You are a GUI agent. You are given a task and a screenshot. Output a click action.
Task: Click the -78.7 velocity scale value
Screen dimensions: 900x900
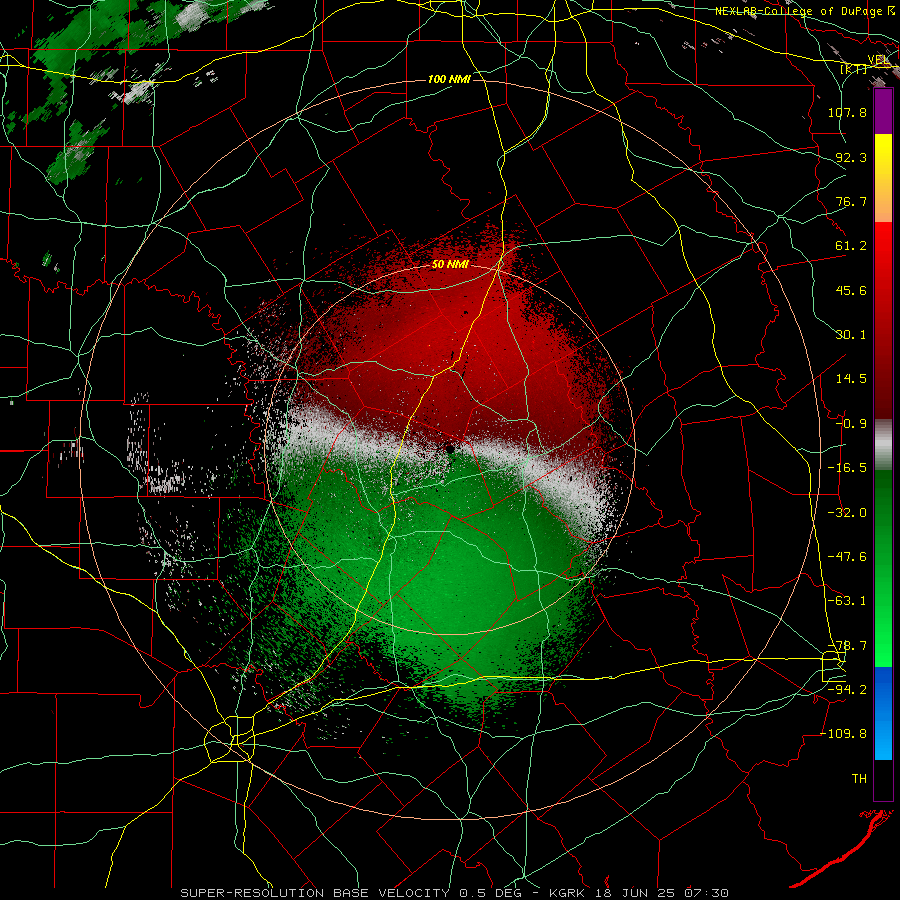[847, 646]
